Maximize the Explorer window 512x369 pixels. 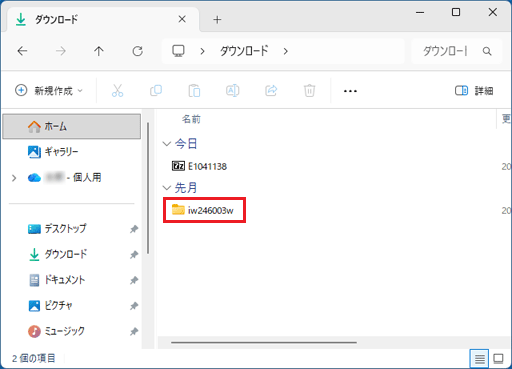[456, 12]
